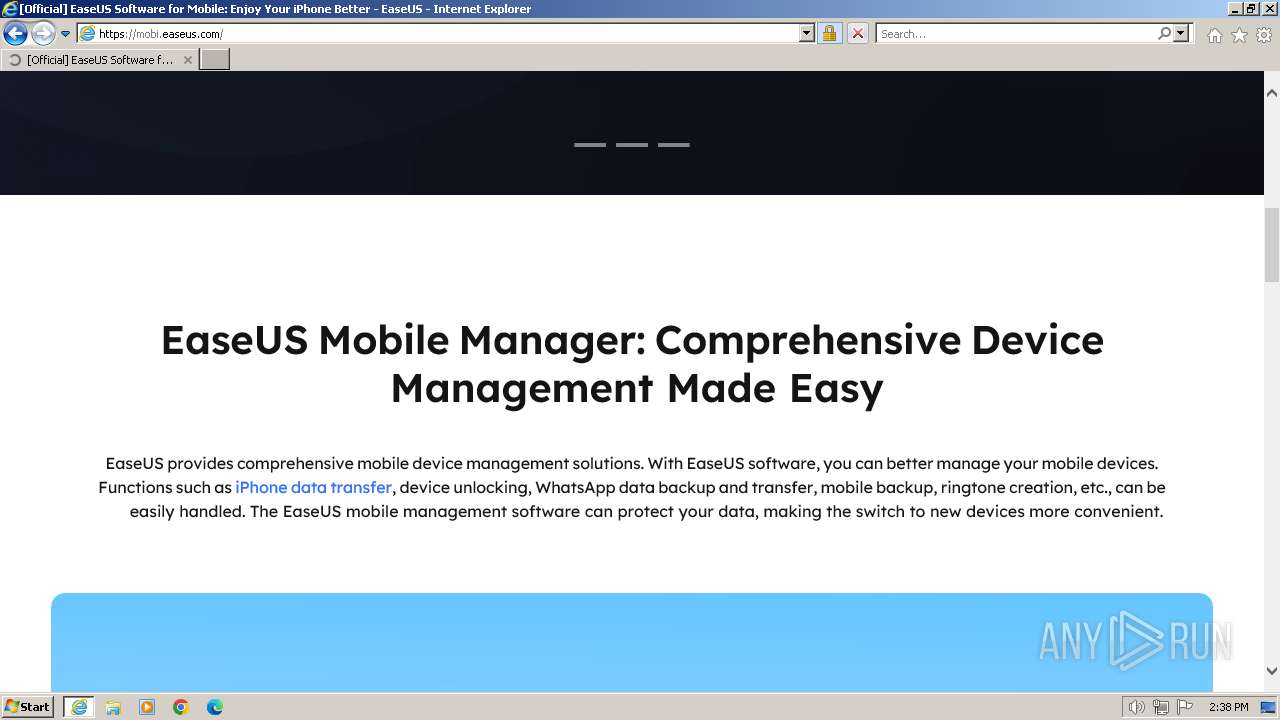Close the EaseUS Software tab
The height and width of the screenshot is (720, 1280).
[188, 60]
